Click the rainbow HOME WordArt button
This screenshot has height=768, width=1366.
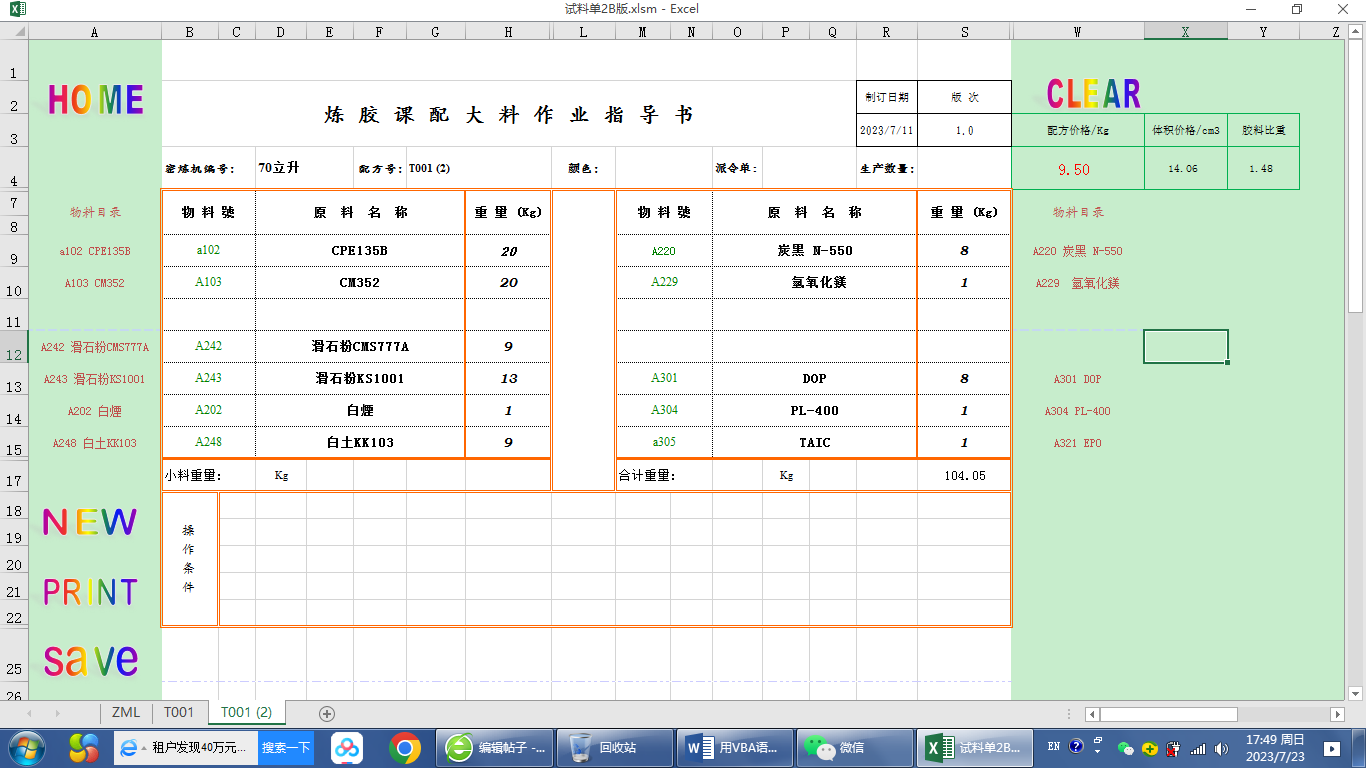coord(95,99)
